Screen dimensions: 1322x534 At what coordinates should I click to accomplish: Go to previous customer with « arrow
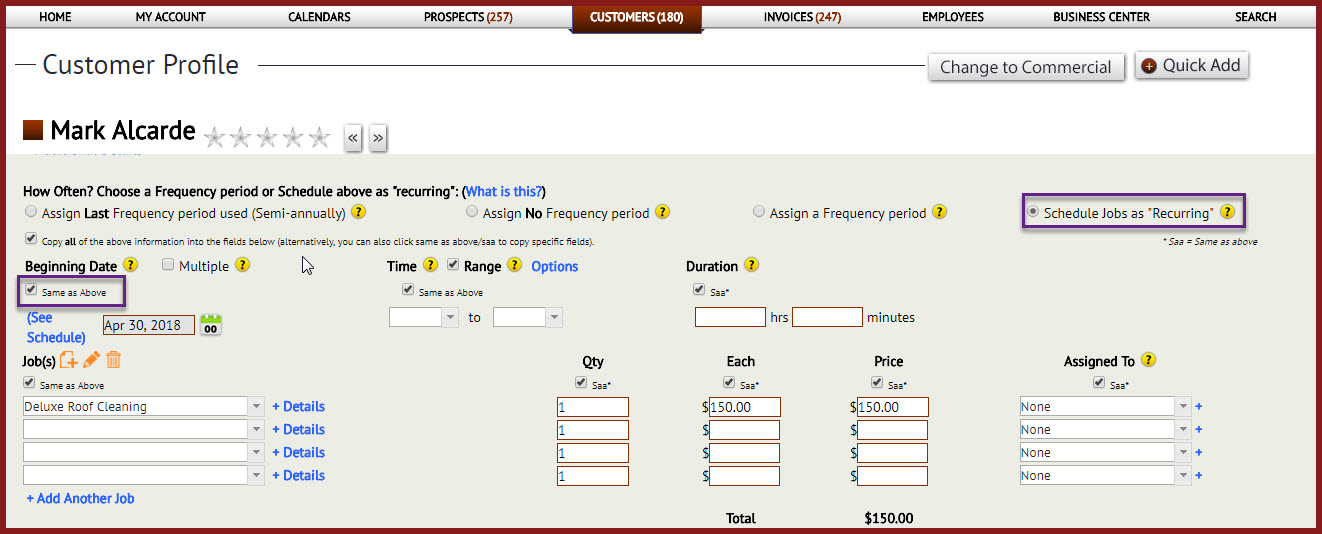click(x=353, y=138)
